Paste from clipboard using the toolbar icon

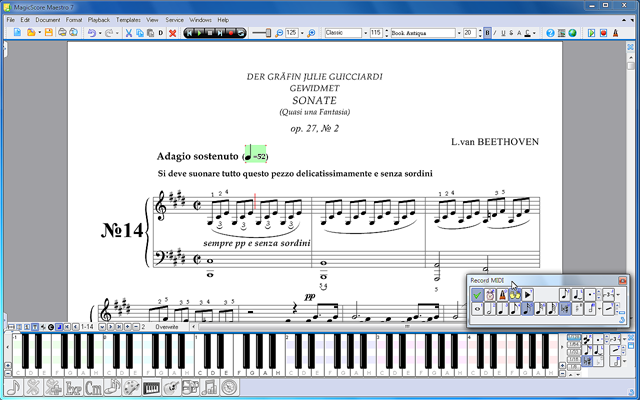[151, 33]
